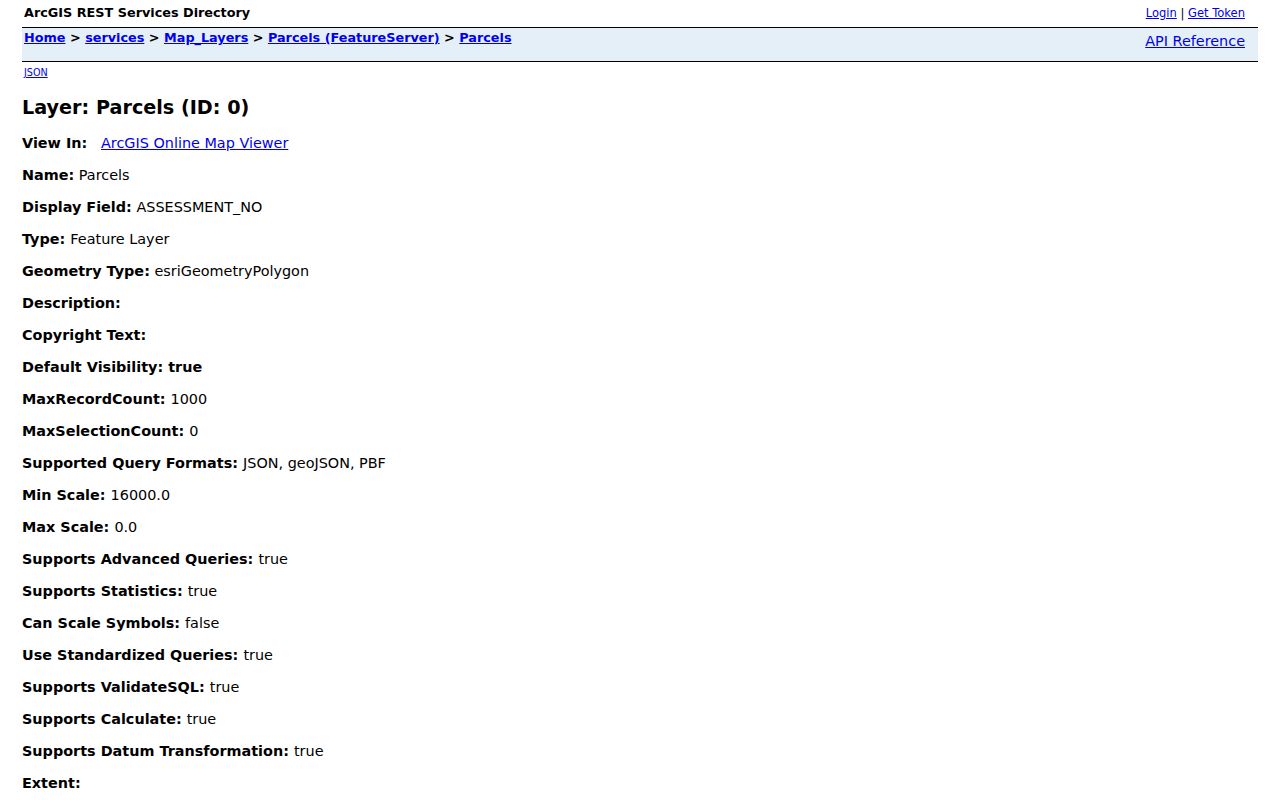Open ArcGIS Online Map Viewer link
This screenshot has width=1280, height=800.
(x=195, y=143)
